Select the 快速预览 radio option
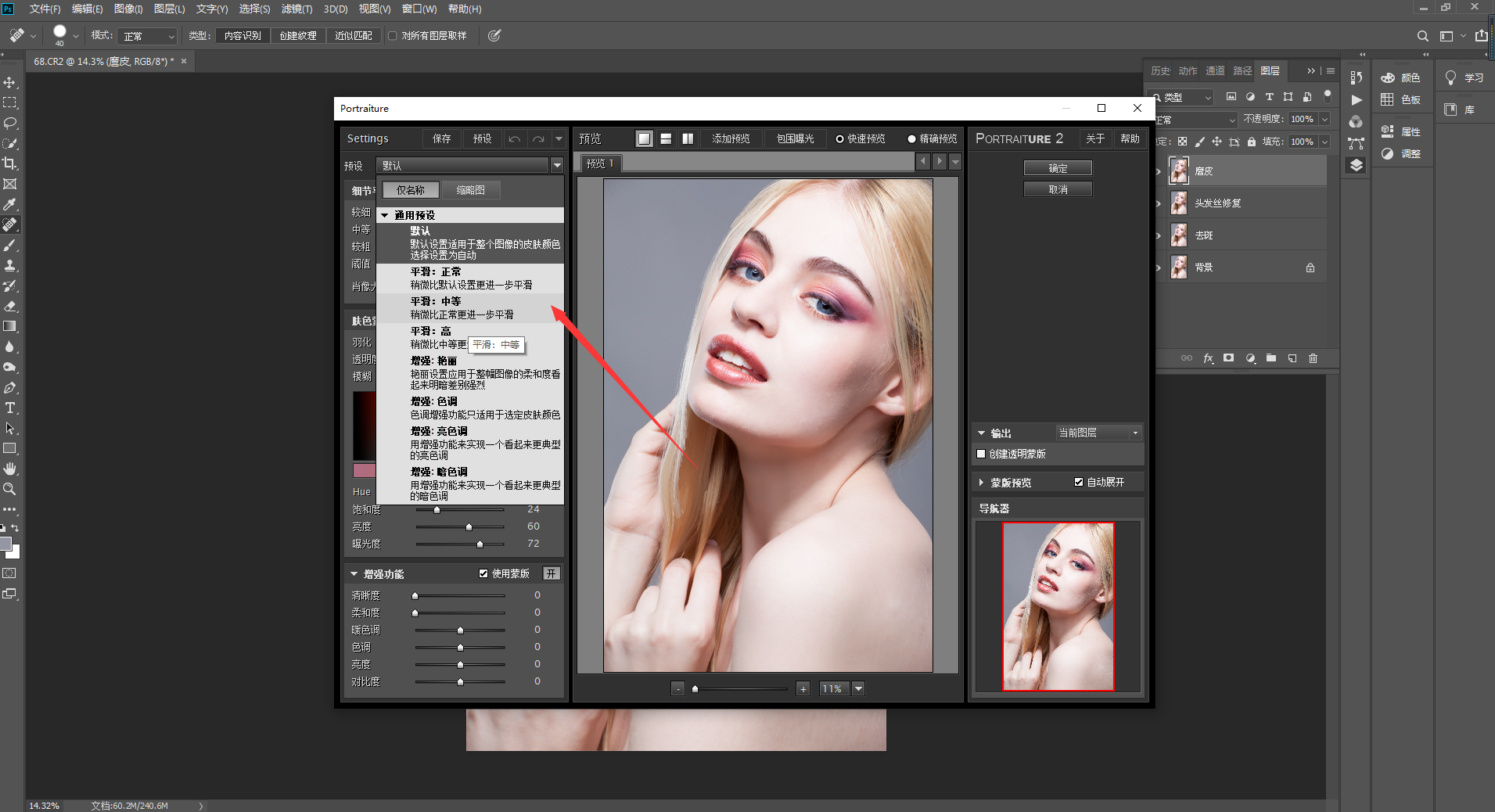The height and width of the screenshot is (812, 1495). tap(839, 139)
